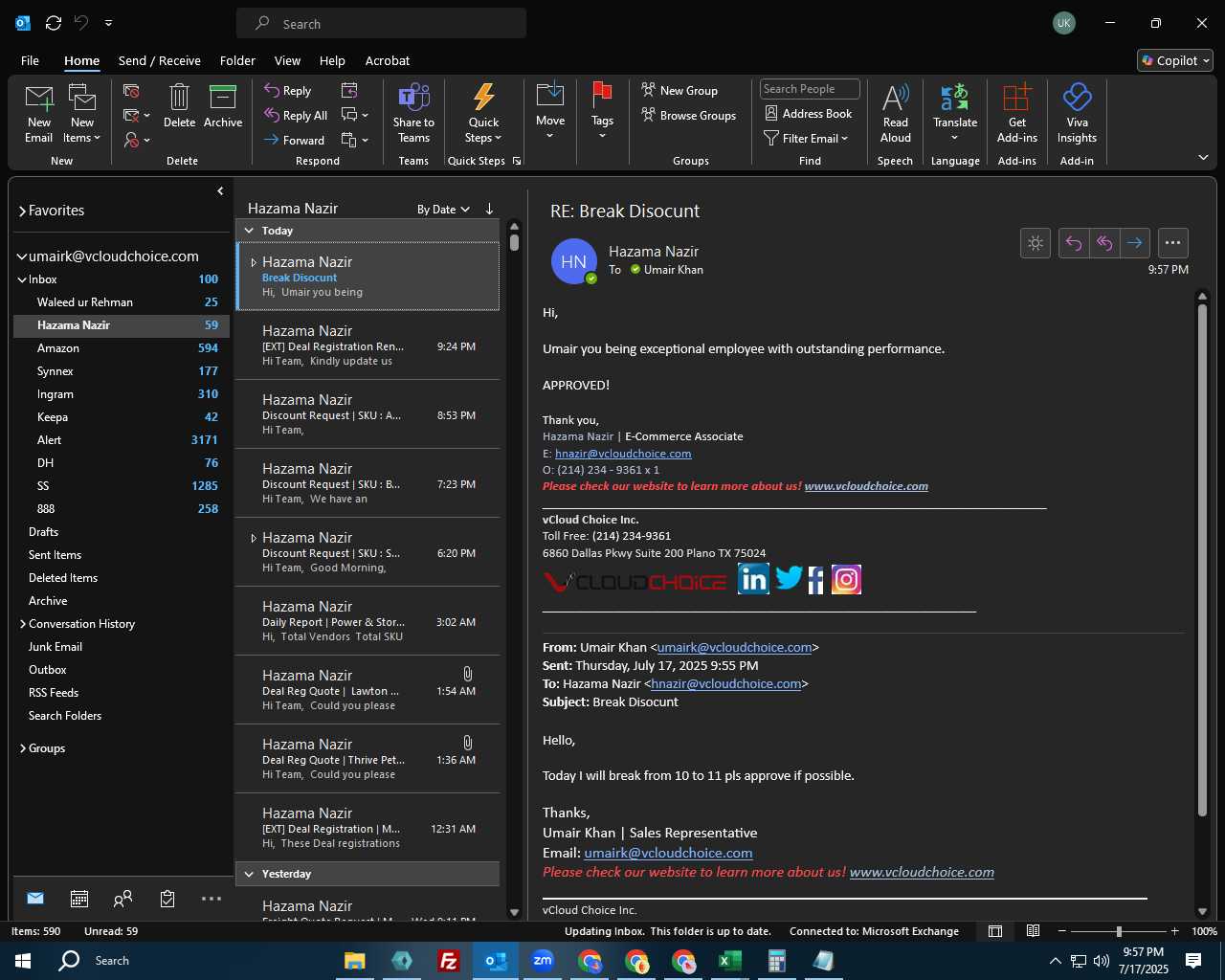The width and height of the screenshot is (1225, 980).
Task: Click the message list scrollbar down arrow
Action: (x=514, y=912)
